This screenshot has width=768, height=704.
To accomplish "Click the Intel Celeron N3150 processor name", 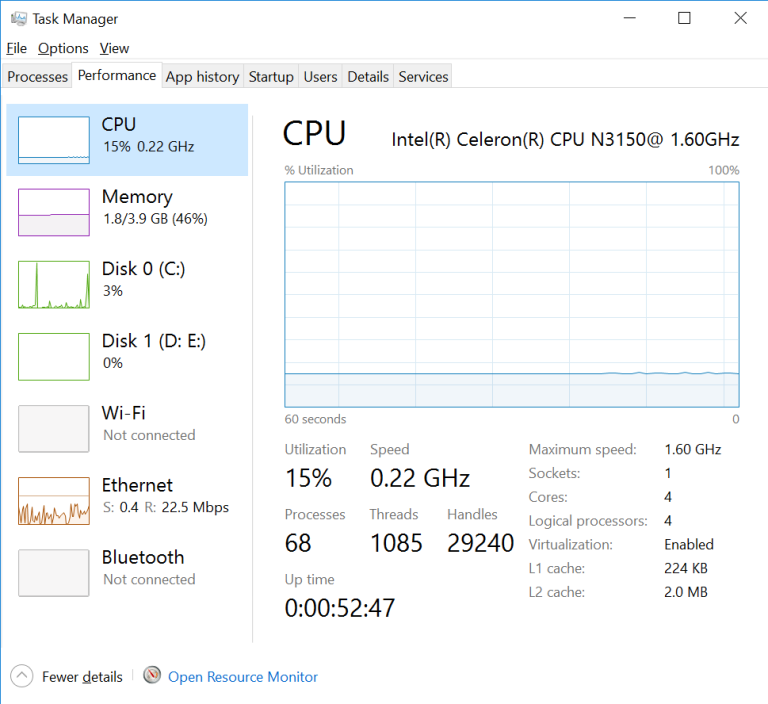I will [x=565, y=140].
